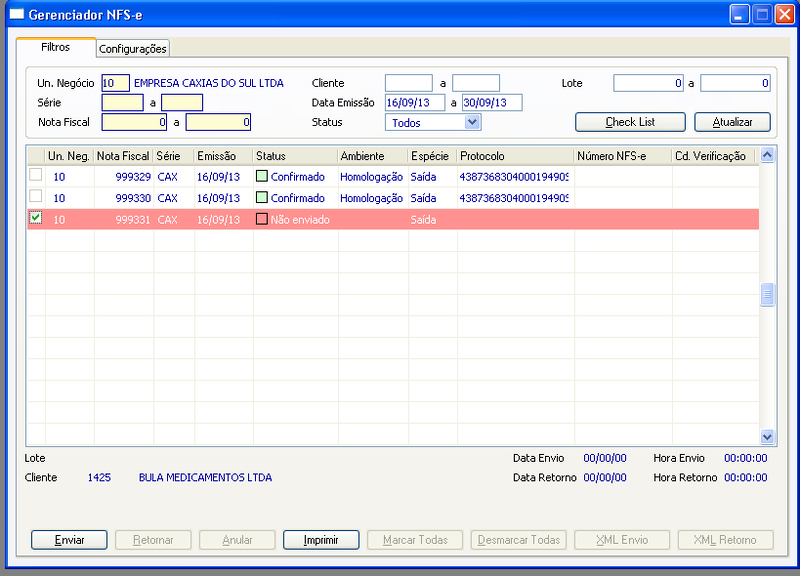The width and height of the screenshot is (800, 576).
Task: Select nota fiscal number 999330
Action: point(133,198)
